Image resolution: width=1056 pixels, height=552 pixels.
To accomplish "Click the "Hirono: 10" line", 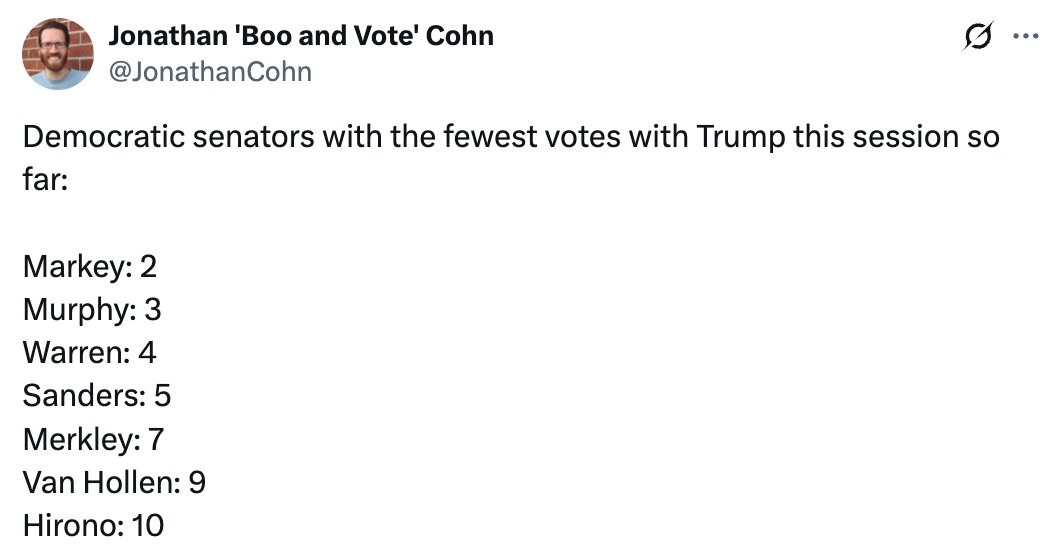I will click(93, 525).
